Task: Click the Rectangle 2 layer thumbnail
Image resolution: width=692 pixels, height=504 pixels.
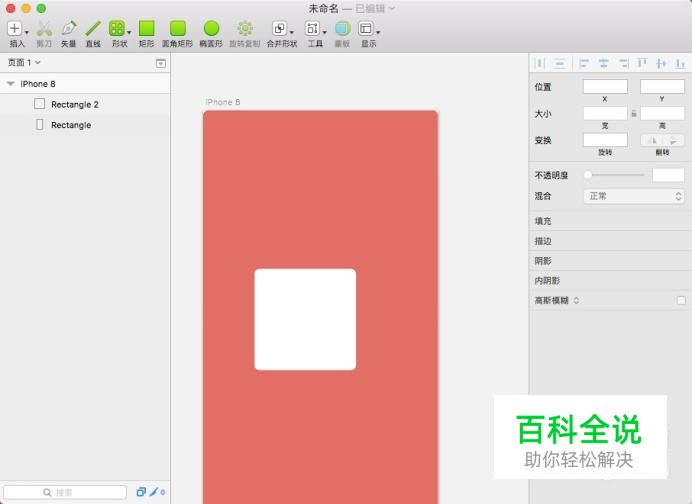Action: [x=39, y=104]
